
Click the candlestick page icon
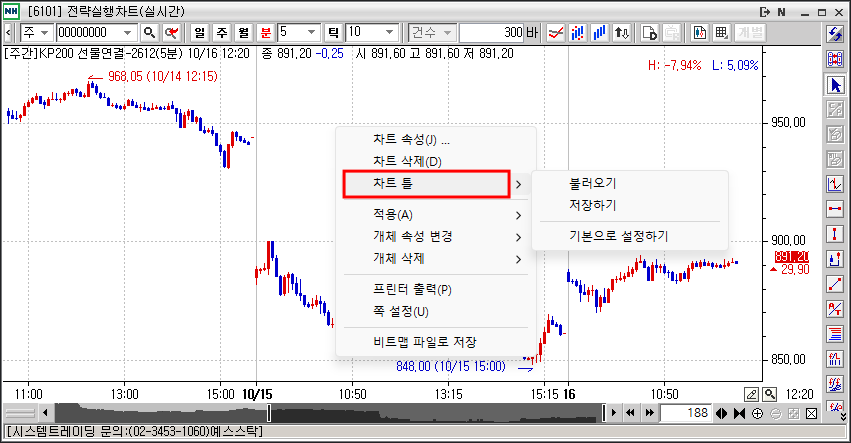(700, 33)
